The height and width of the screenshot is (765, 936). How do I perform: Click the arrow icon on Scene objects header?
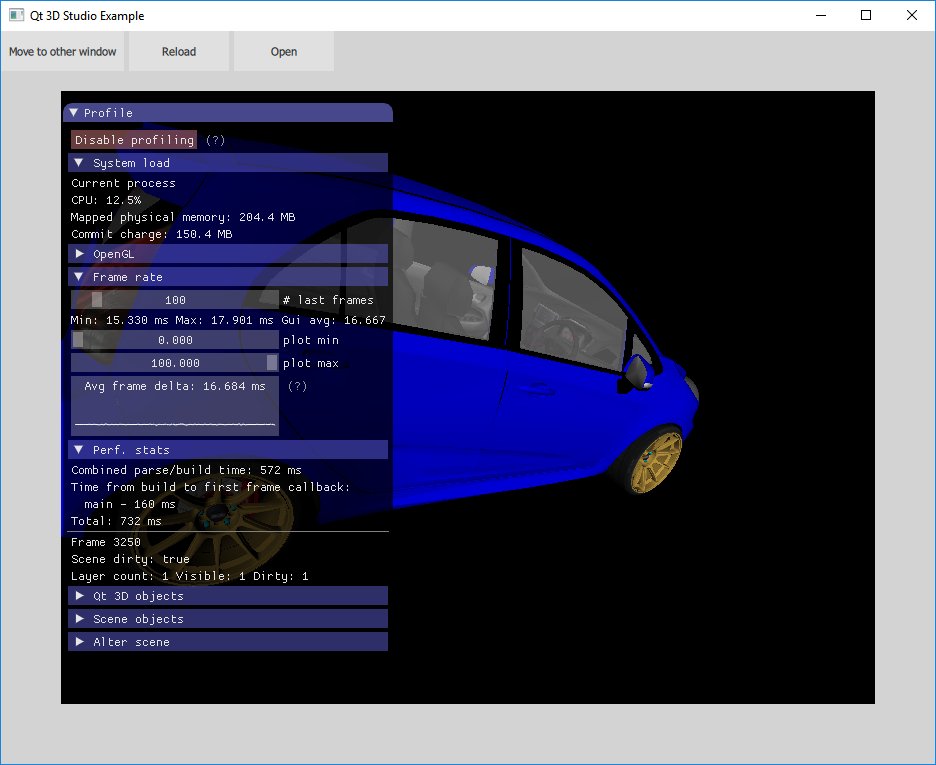click(79, 618)
